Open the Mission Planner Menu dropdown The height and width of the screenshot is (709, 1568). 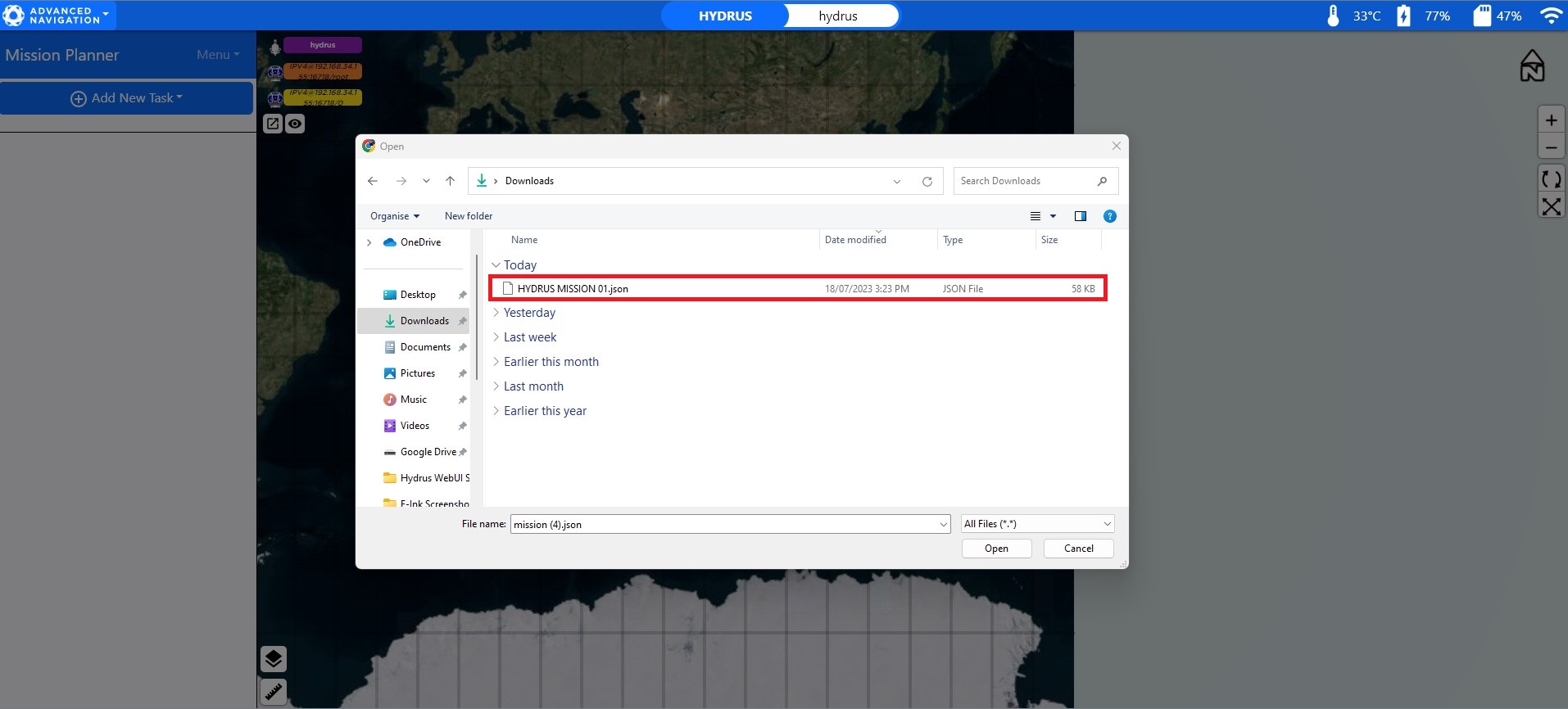[x=218, y=55]
